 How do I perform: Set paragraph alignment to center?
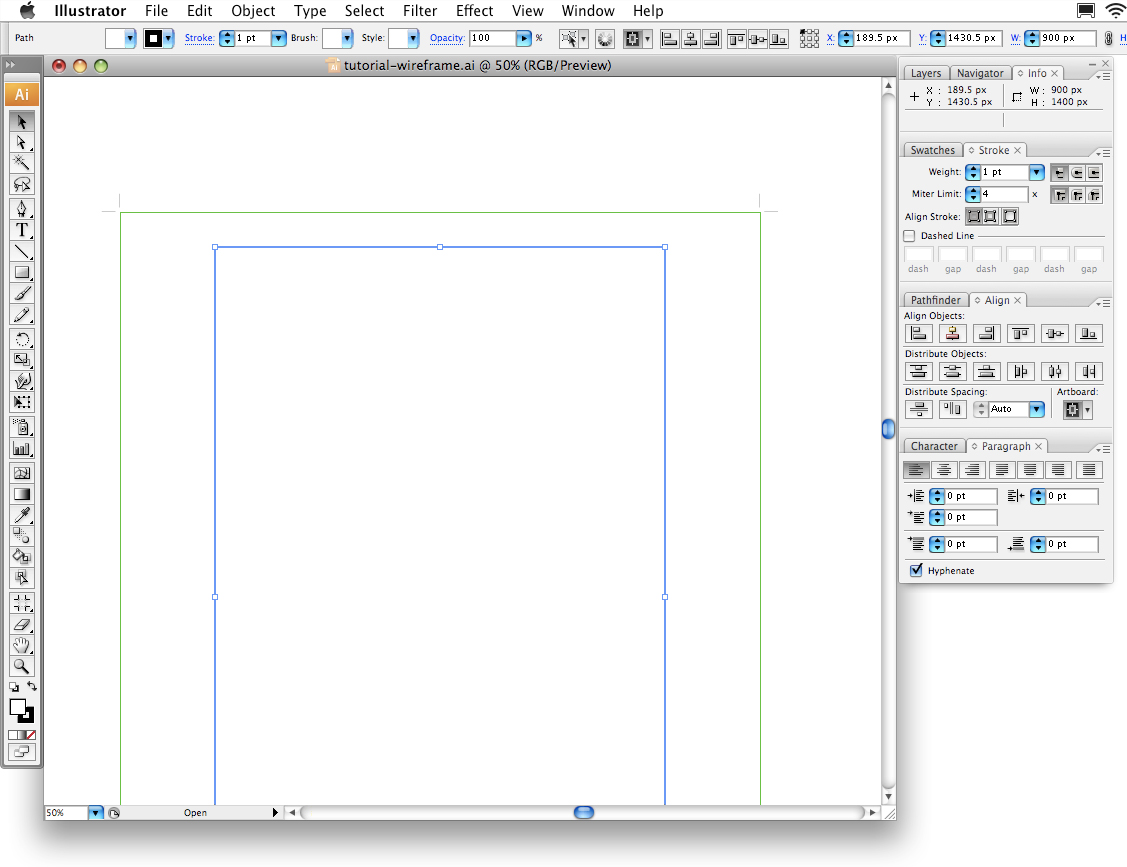click(x=944, y=469)
